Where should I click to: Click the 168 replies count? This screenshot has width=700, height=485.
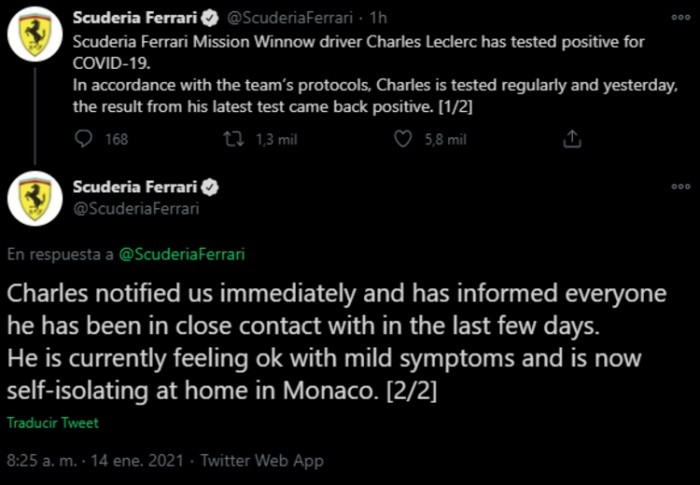click(116, 140)
